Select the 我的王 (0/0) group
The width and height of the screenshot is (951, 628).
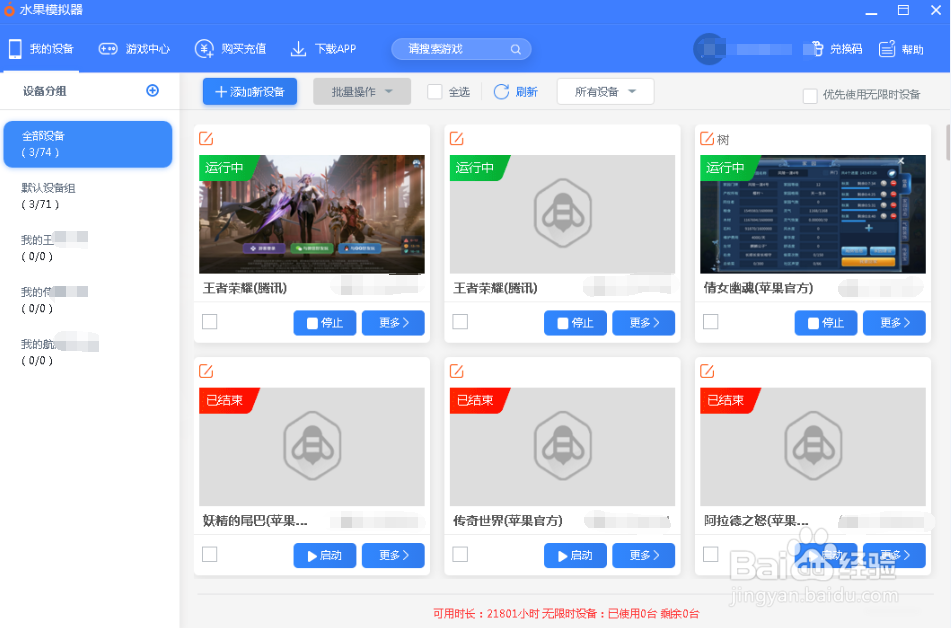tap(88, 248)
